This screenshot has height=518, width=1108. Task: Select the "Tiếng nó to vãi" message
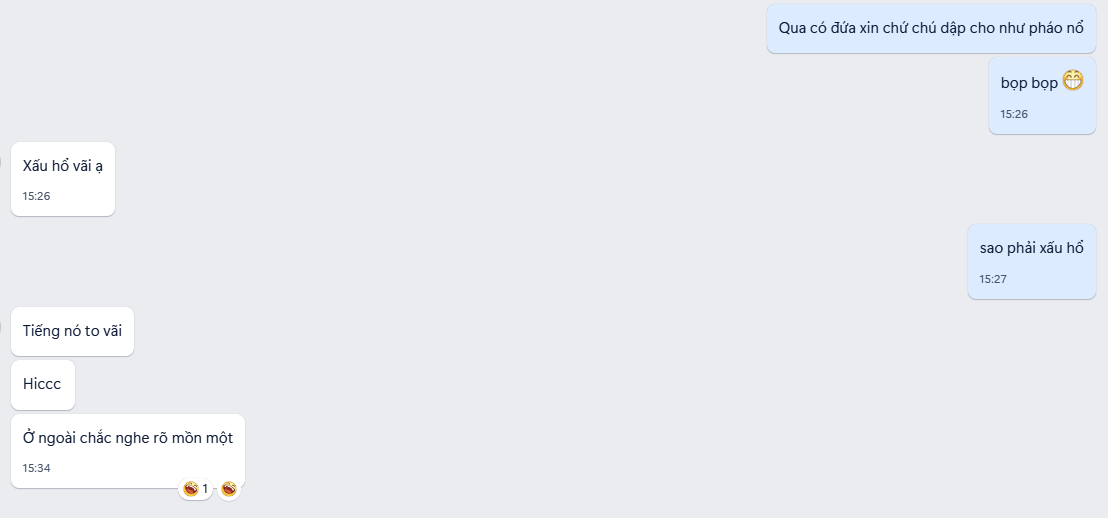point(72,331)
